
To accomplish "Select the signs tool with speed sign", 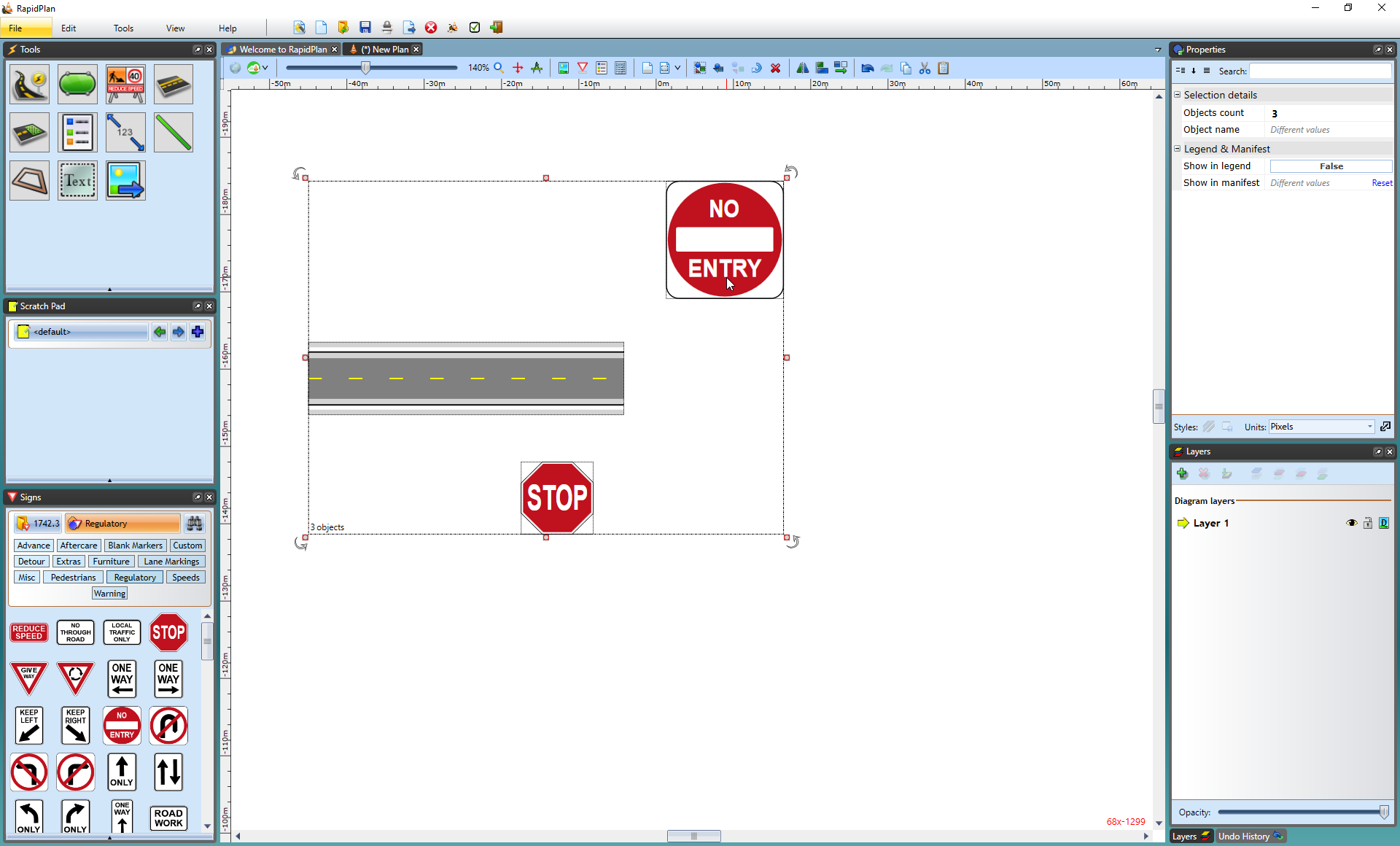I will [125, 84].
